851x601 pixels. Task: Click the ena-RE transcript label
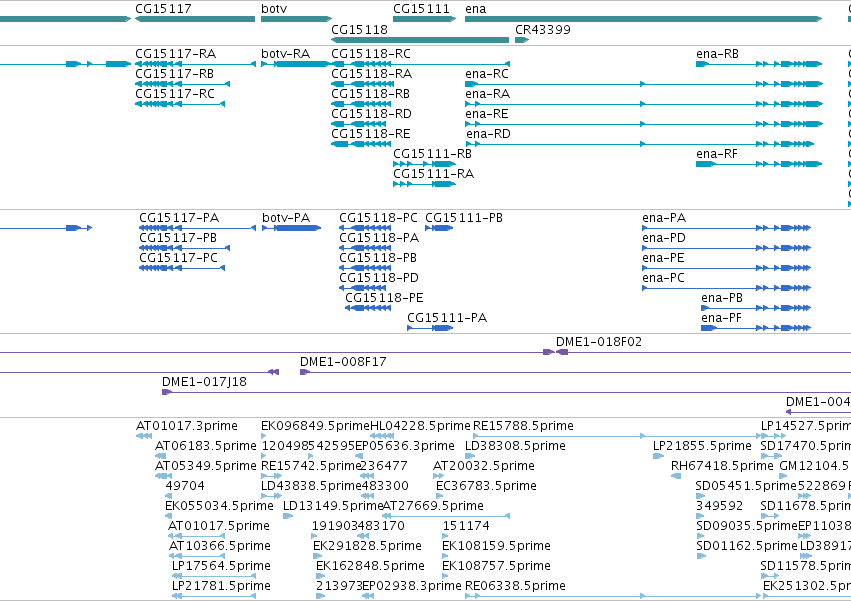coord(487,114)
